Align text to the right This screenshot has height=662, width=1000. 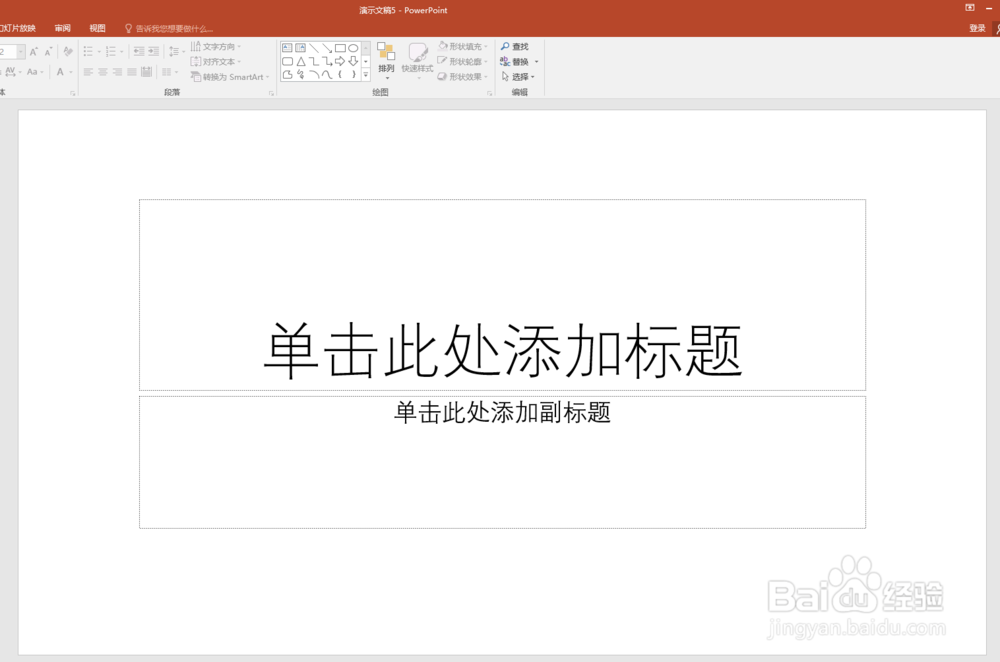117,72
